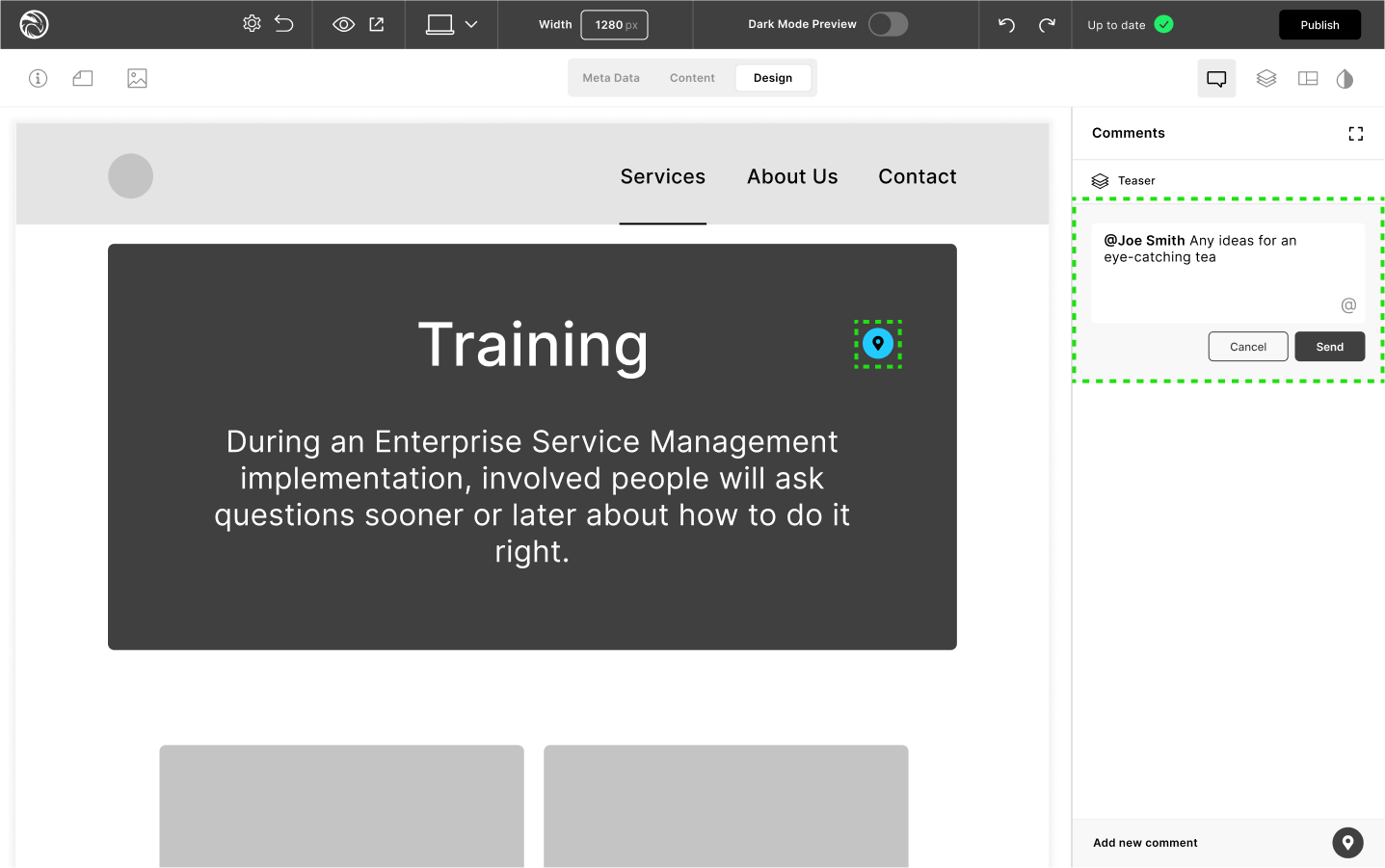Expand the Comments panel to fullscreen
The image size is (1385, 868).
[1355, 134]
